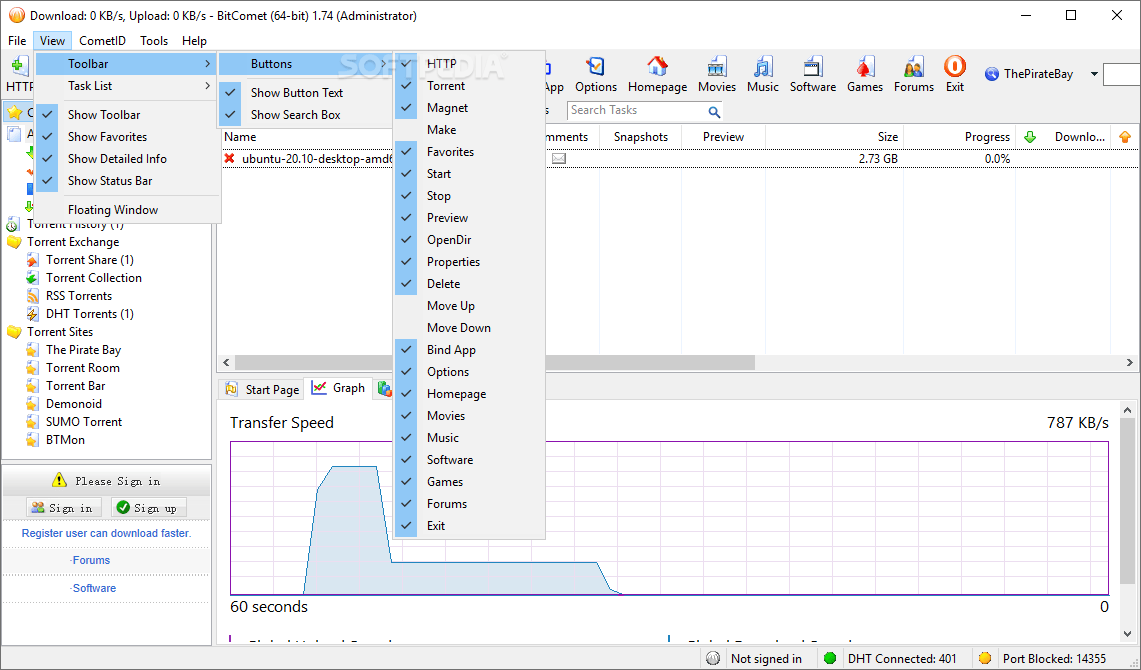Select the Graph tab

coord(338,388)
